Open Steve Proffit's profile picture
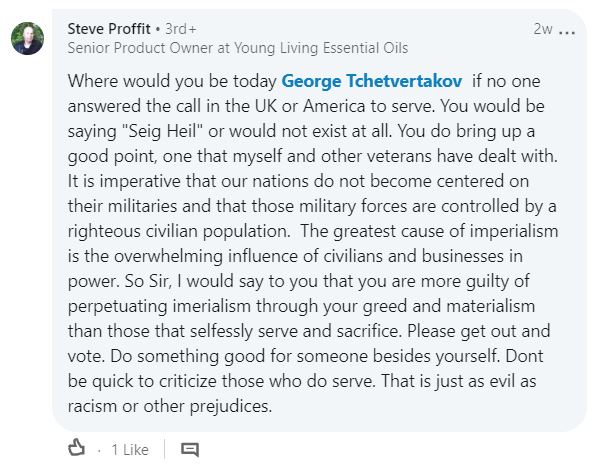Viewport: 601px width, 476px height. pyautogui.click(x=27, y=38)
